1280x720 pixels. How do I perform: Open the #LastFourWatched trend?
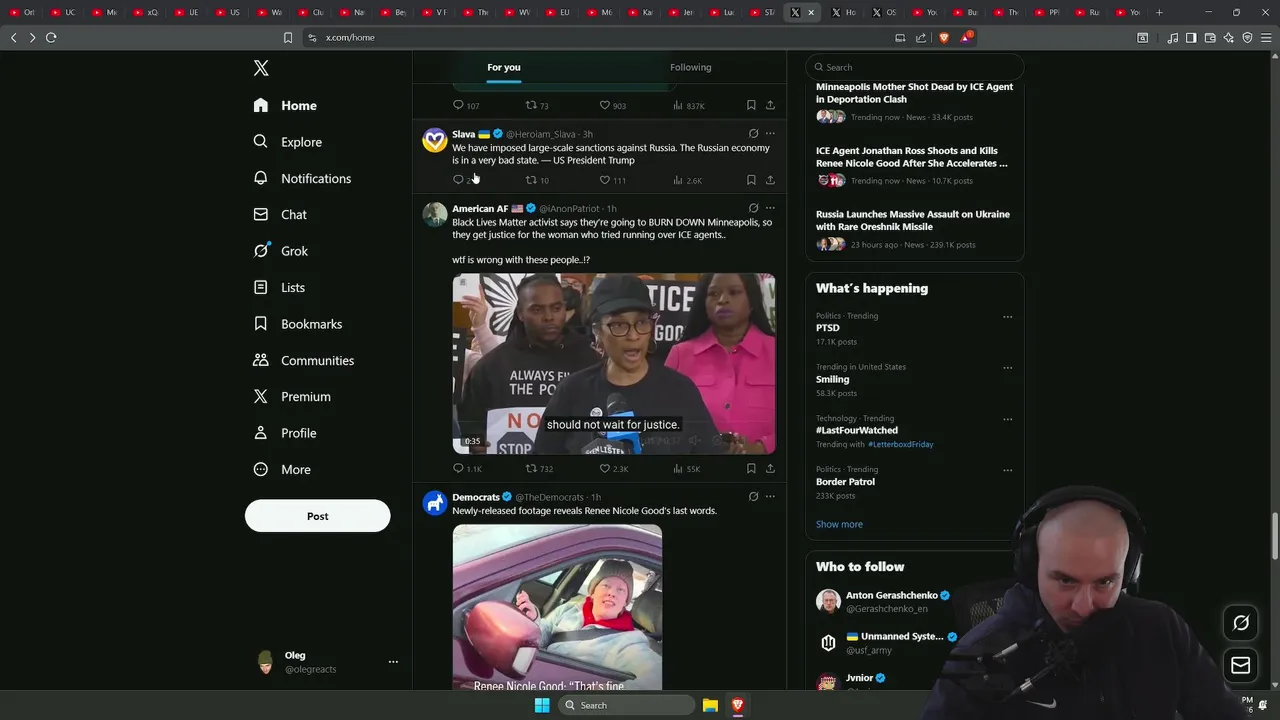pyautogui.click(x=857, y=430)
